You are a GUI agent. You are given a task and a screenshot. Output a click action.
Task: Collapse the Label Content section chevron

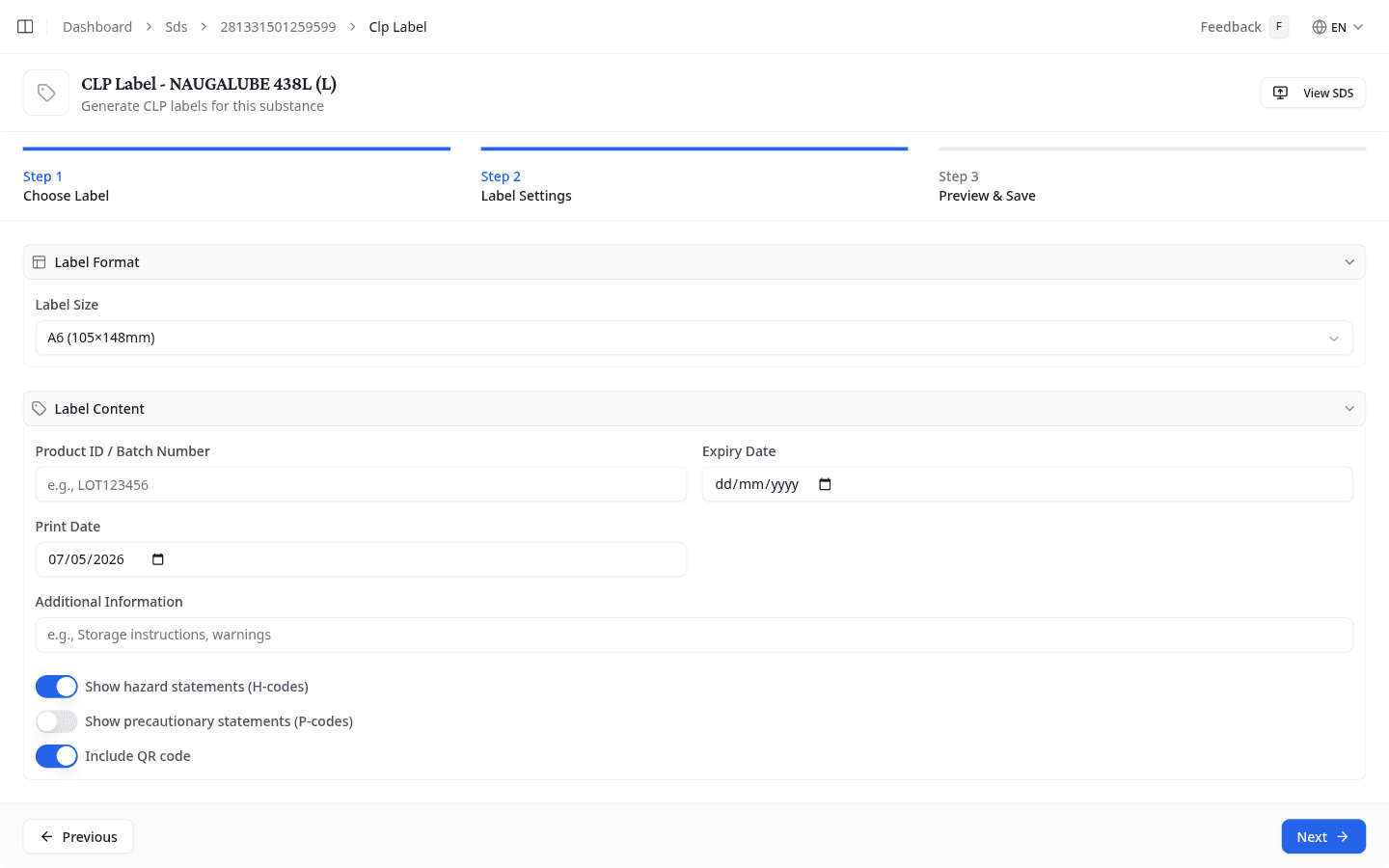click(x=1349, y=409)
